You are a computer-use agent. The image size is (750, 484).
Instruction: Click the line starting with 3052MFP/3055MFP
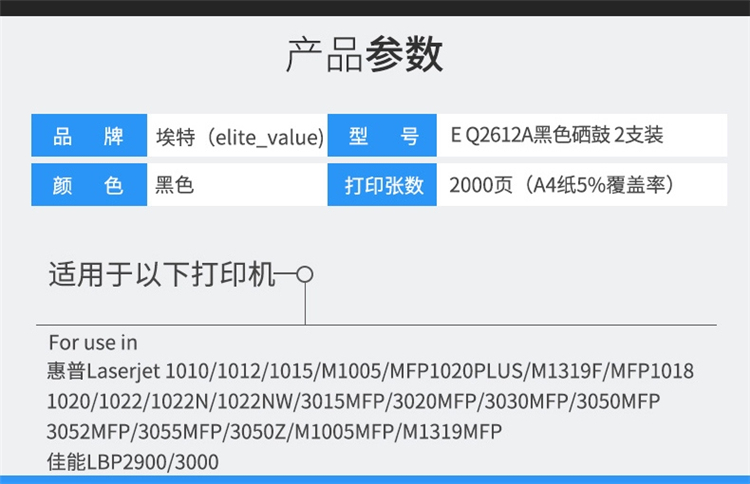pyautogui.click(x=274, y=431)
